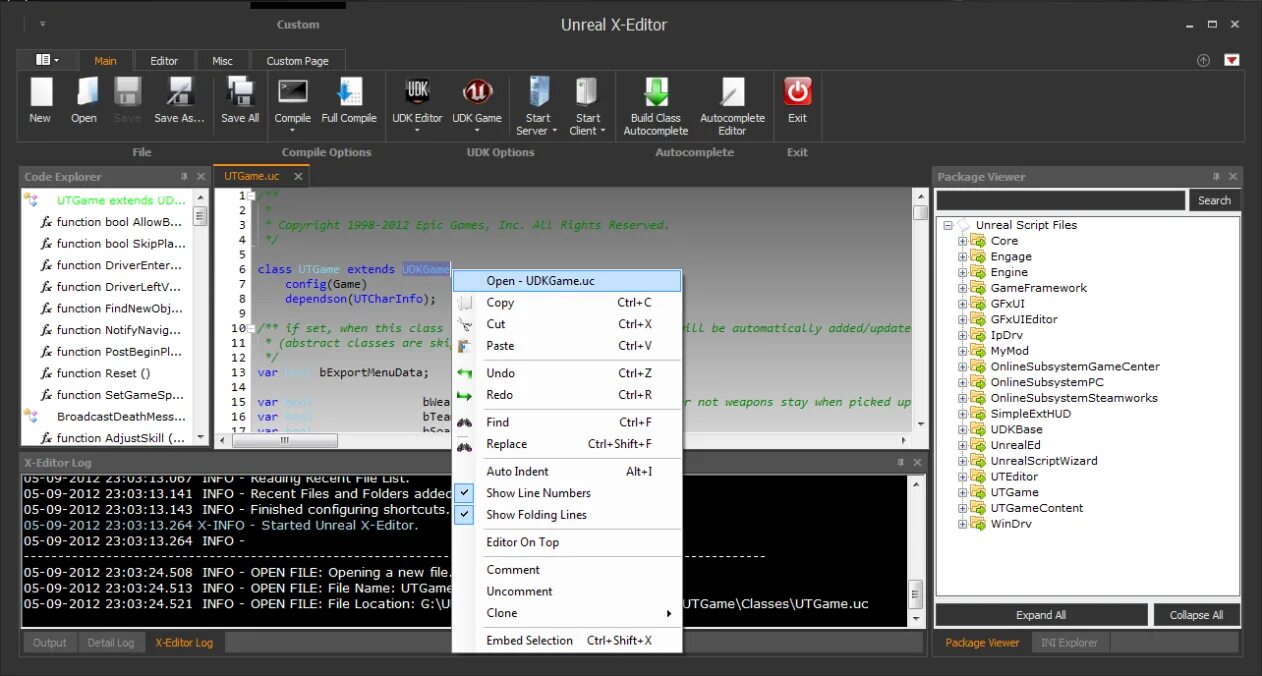Switch to the Editor ribbon tab
The width and height of the screenshot is (1262, 676).
(164, 61)
